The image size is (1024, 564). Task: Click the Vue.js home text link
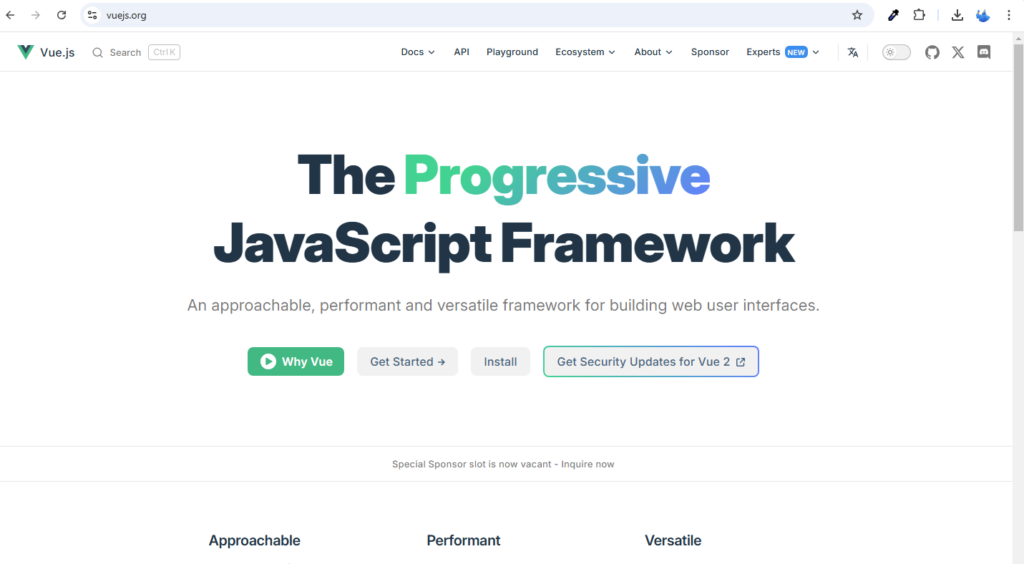(x=57, y=52)
